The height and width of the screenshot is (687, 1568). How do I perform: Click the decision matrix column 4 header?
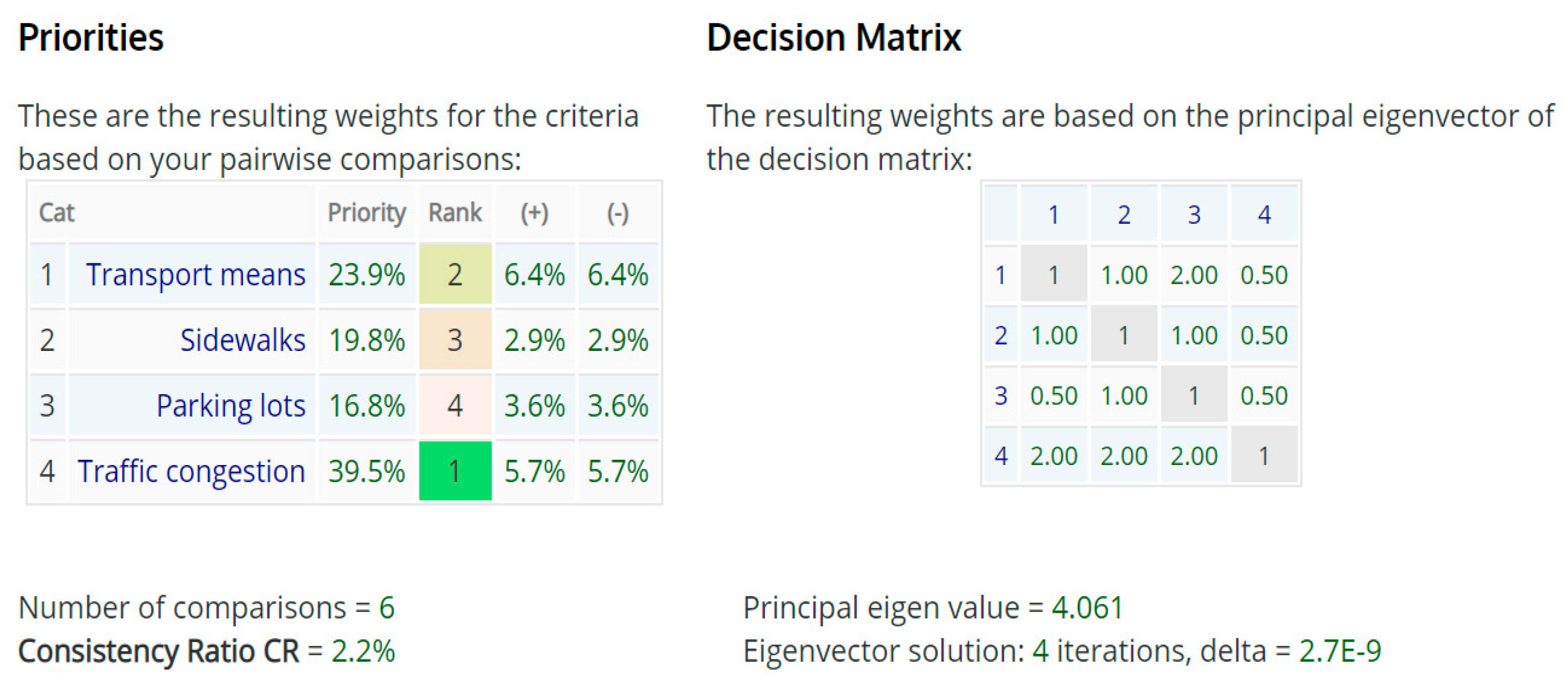tap(1264, 214)
